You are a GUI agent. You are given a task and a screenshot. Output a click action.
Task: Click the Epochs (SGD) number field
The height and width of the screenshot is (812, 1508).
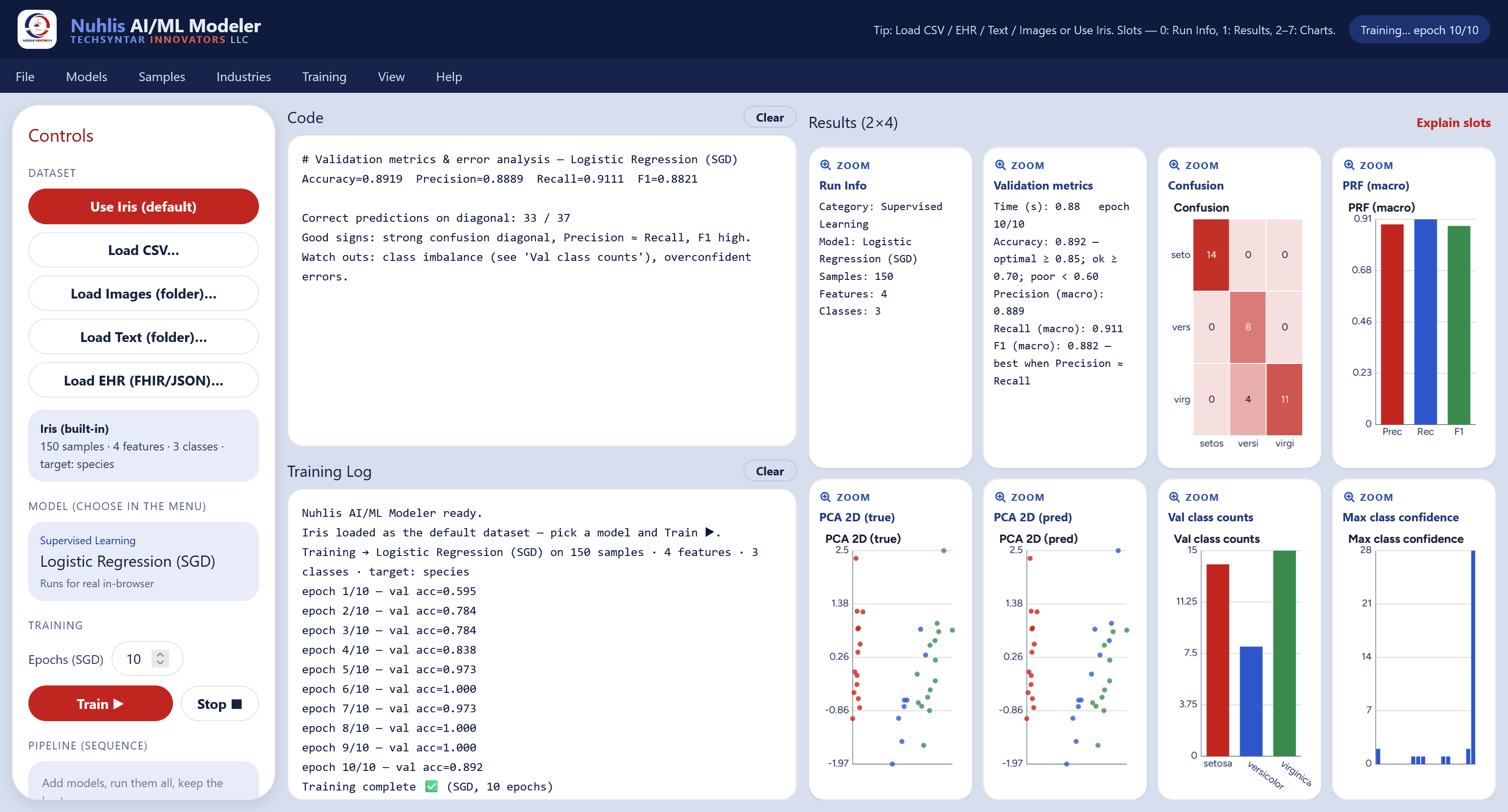(147, 659)
